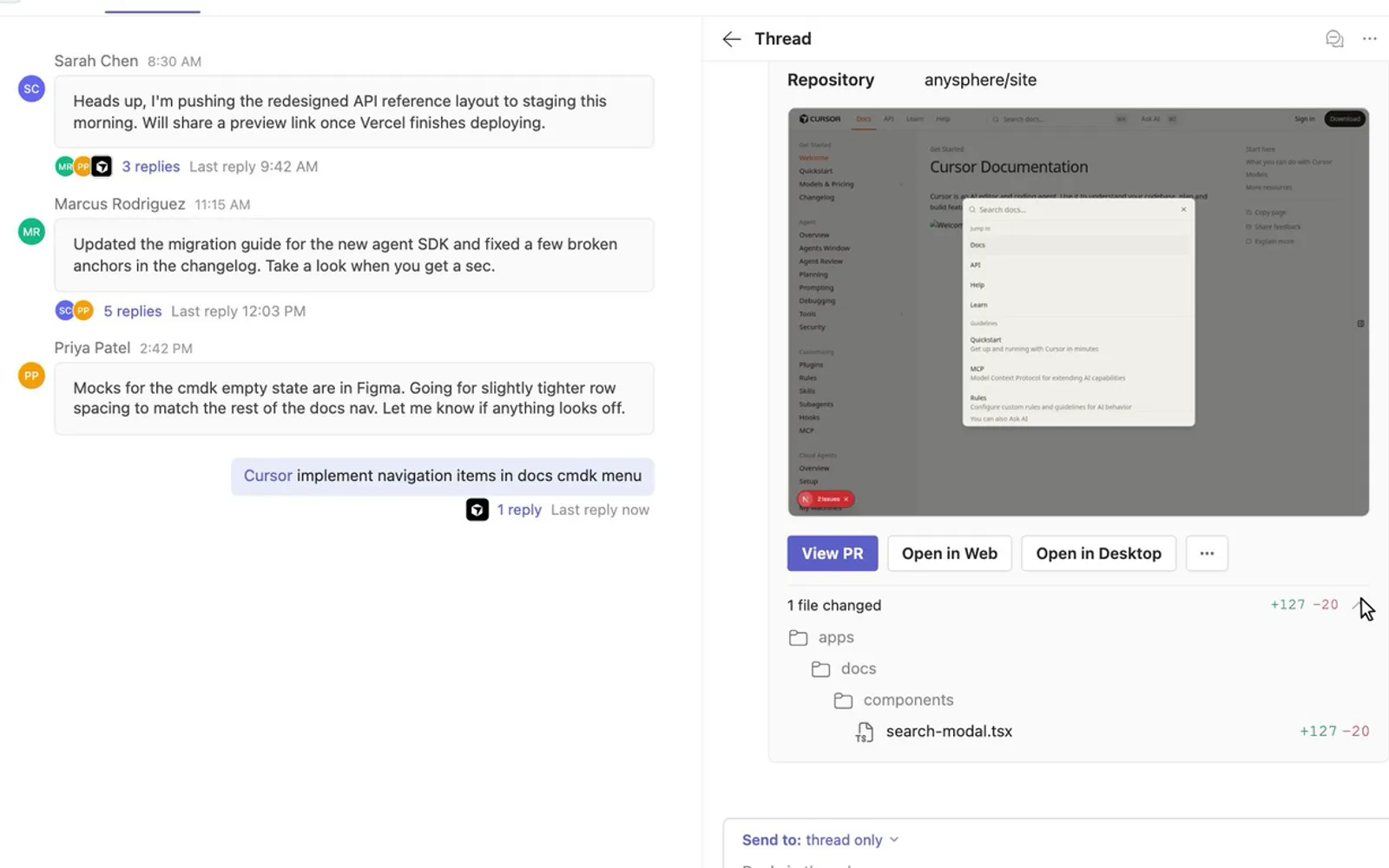
Task: Open 3 replies under Sarah's message
Action: (151, 167)
